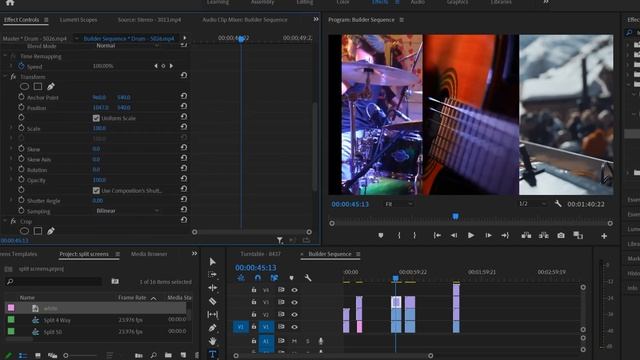Switch to Audio Clip Mixer tab

click(245, 20)
